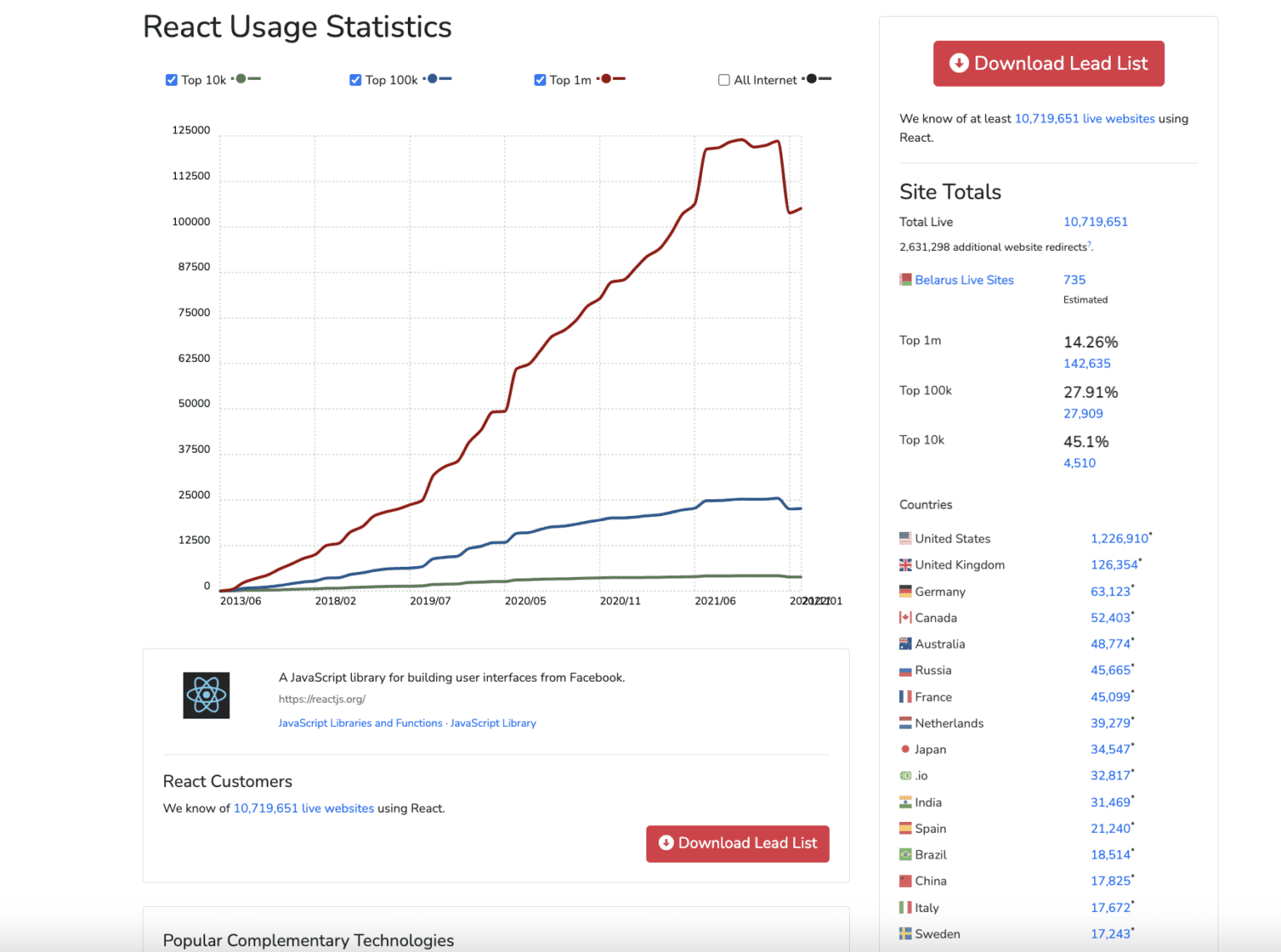Viewport: 1281px width, 952px height.
Task: Click the Germany flag icon
Action: pyautogui.click(x=906, y=591)
